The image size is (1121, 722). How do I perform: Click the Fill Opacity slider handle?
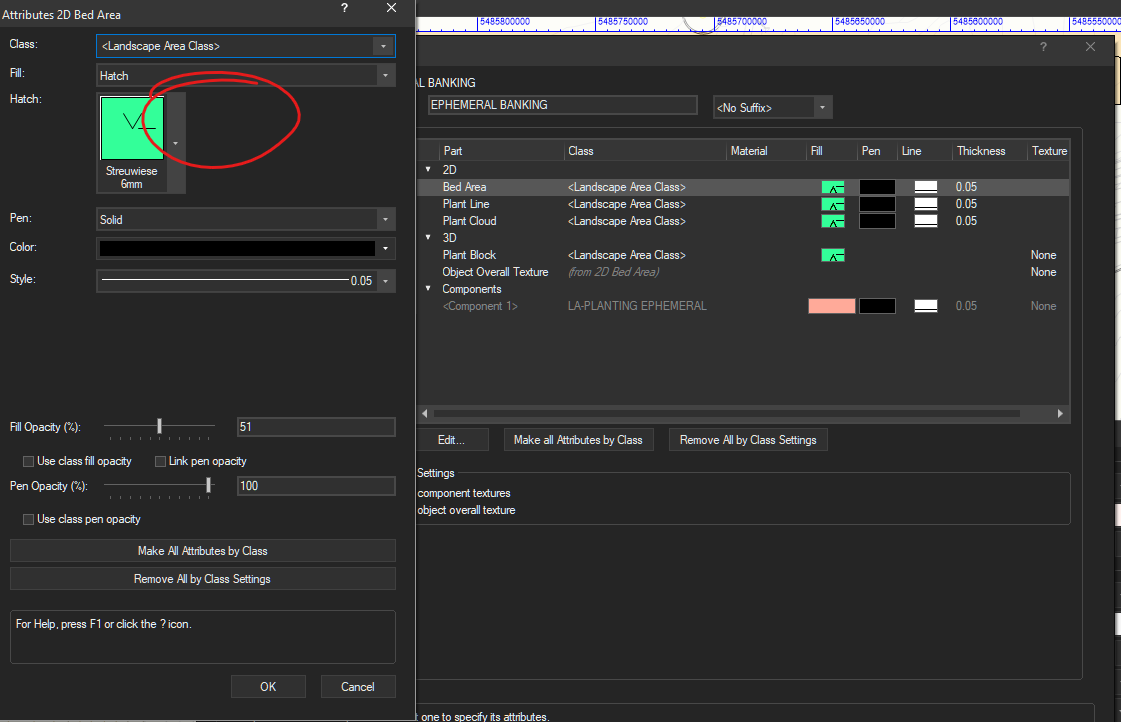click(x=159, y=426)
